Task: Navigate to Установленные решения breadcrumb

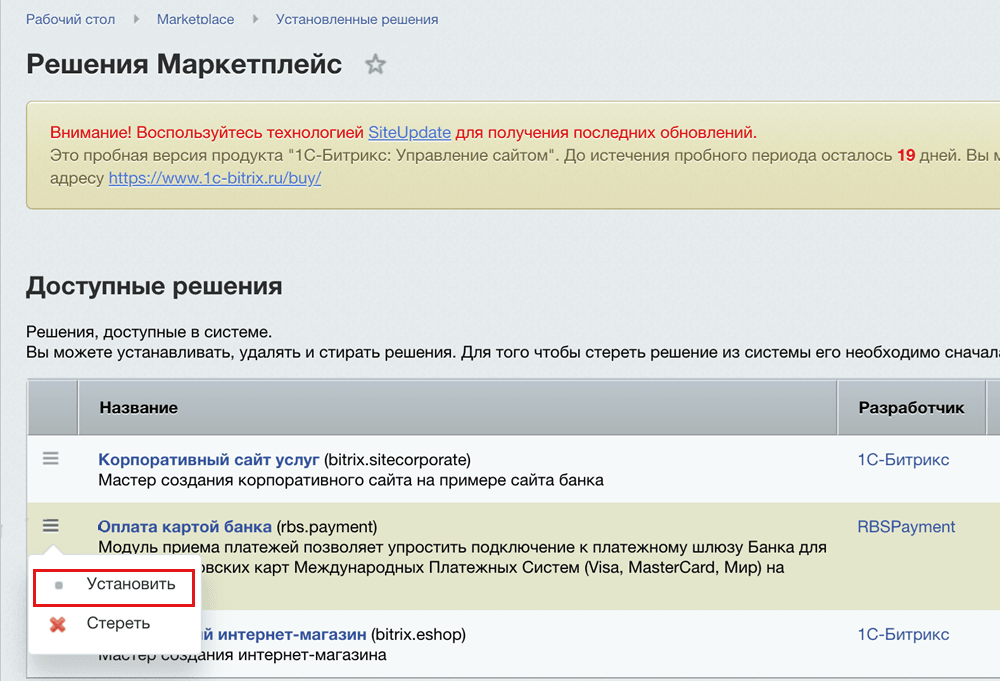Action: pos(357,19)
